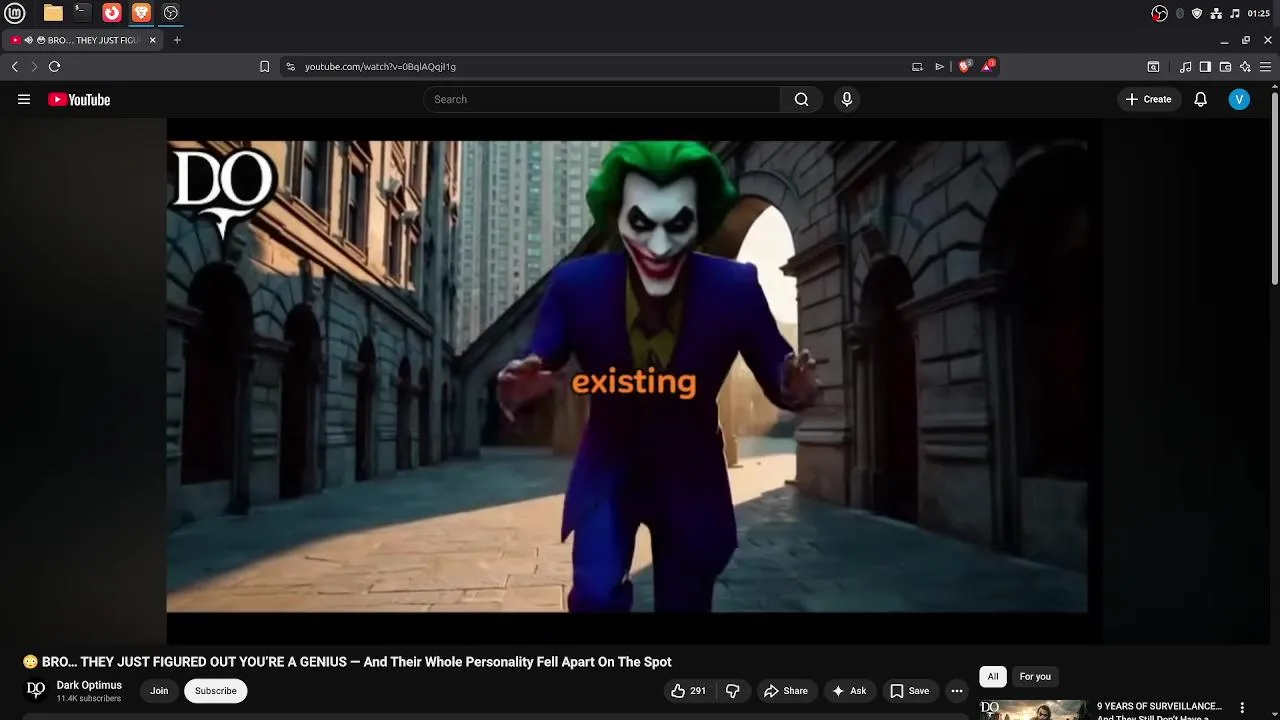The height and width of the screenshot is (720, 1280).
Task: Close the YouTube browser tab
Action: tap(153, 40)
